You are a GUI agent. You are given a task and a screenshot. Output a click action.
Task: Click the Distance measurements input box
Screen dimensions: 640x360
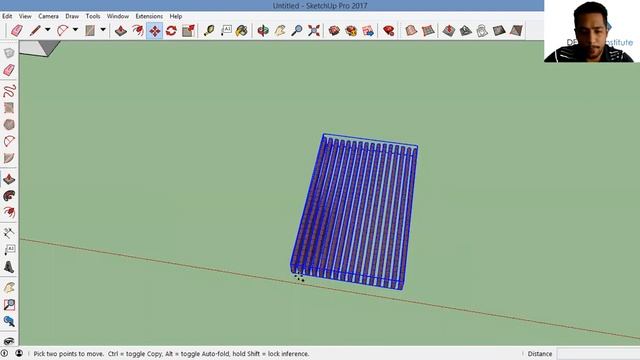[x=598, y=354]
